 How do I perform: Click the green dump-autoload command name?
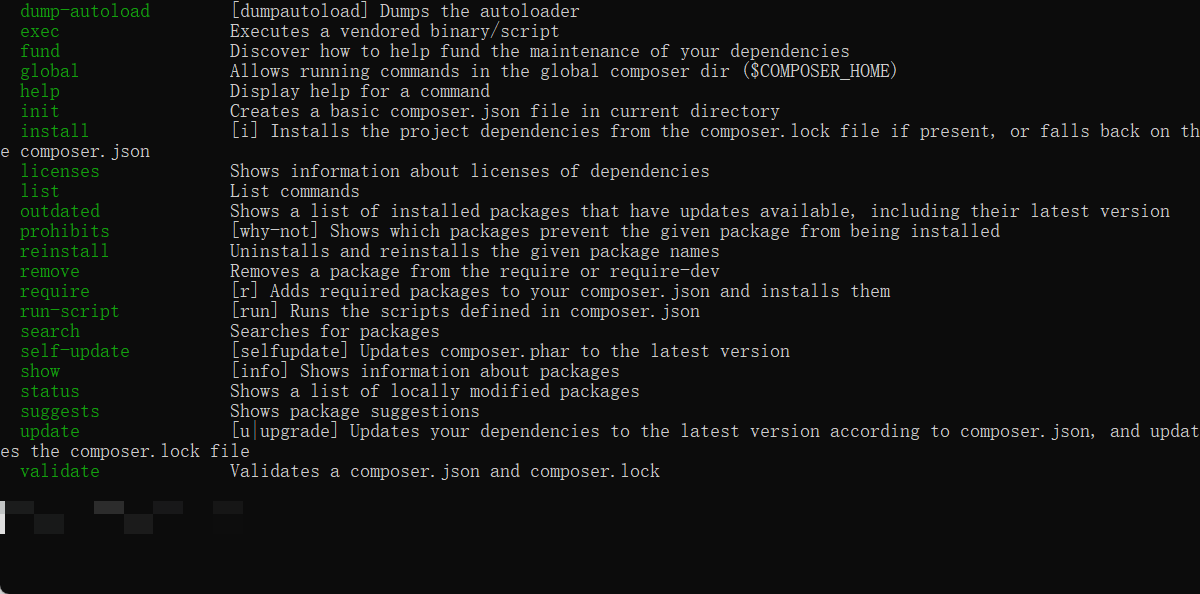(x=84, y=12)
